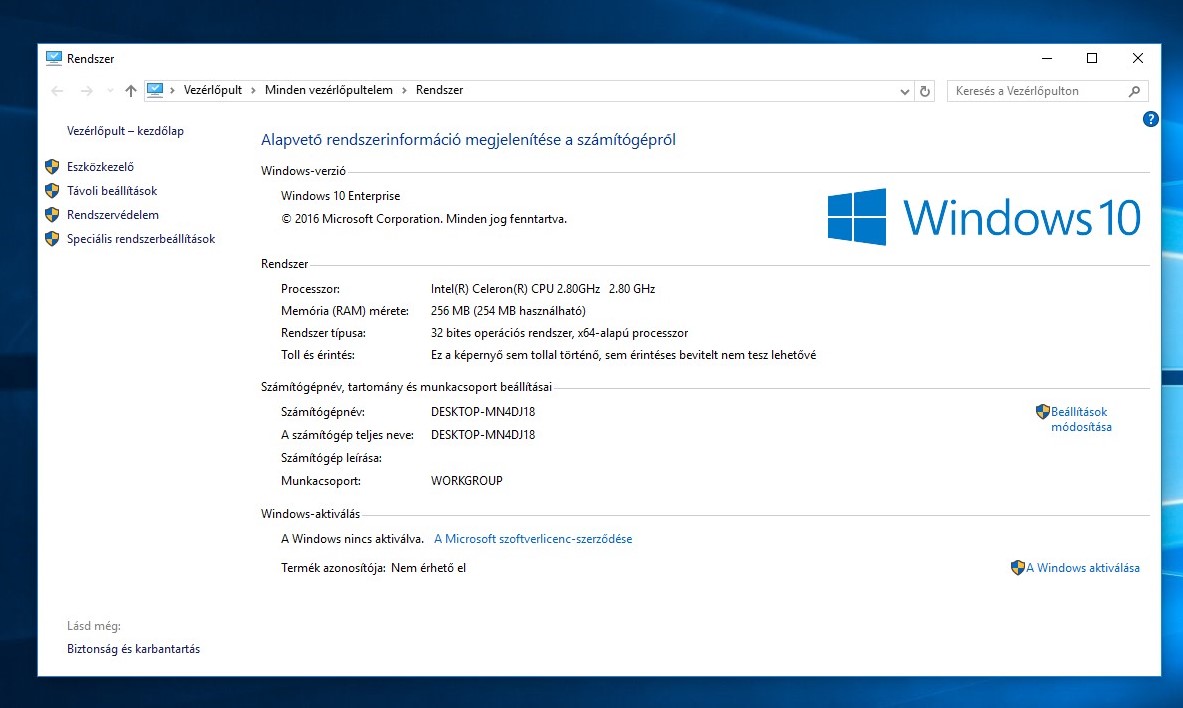Refresh the page with refresh icon
Viewport: 1183px width, 708px height.
925,91
